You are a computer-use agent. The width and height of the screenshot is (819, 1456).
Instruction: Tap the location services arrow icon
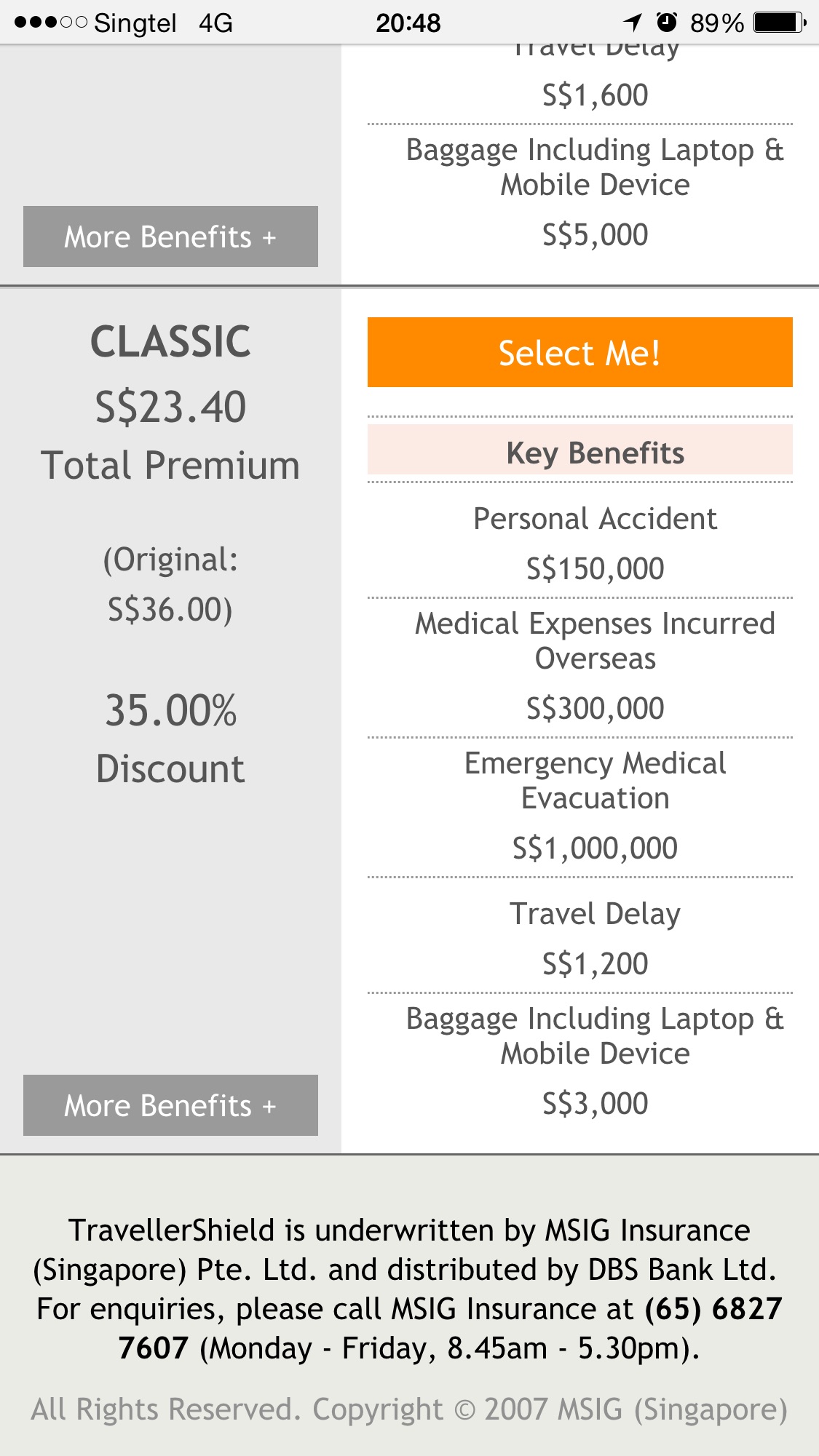(x=633, y=23)
